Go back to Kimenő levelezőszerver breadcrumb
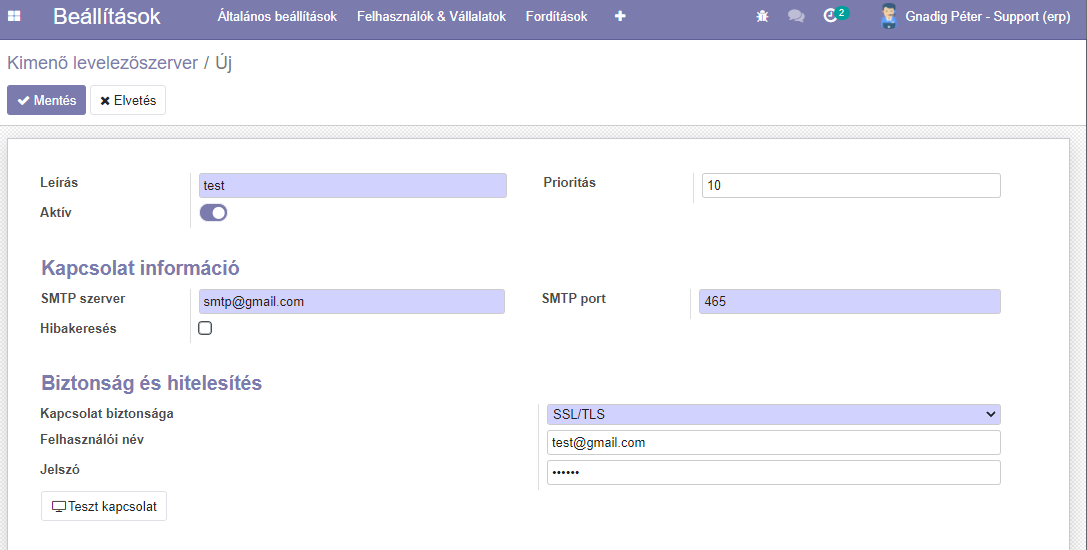 103,62
